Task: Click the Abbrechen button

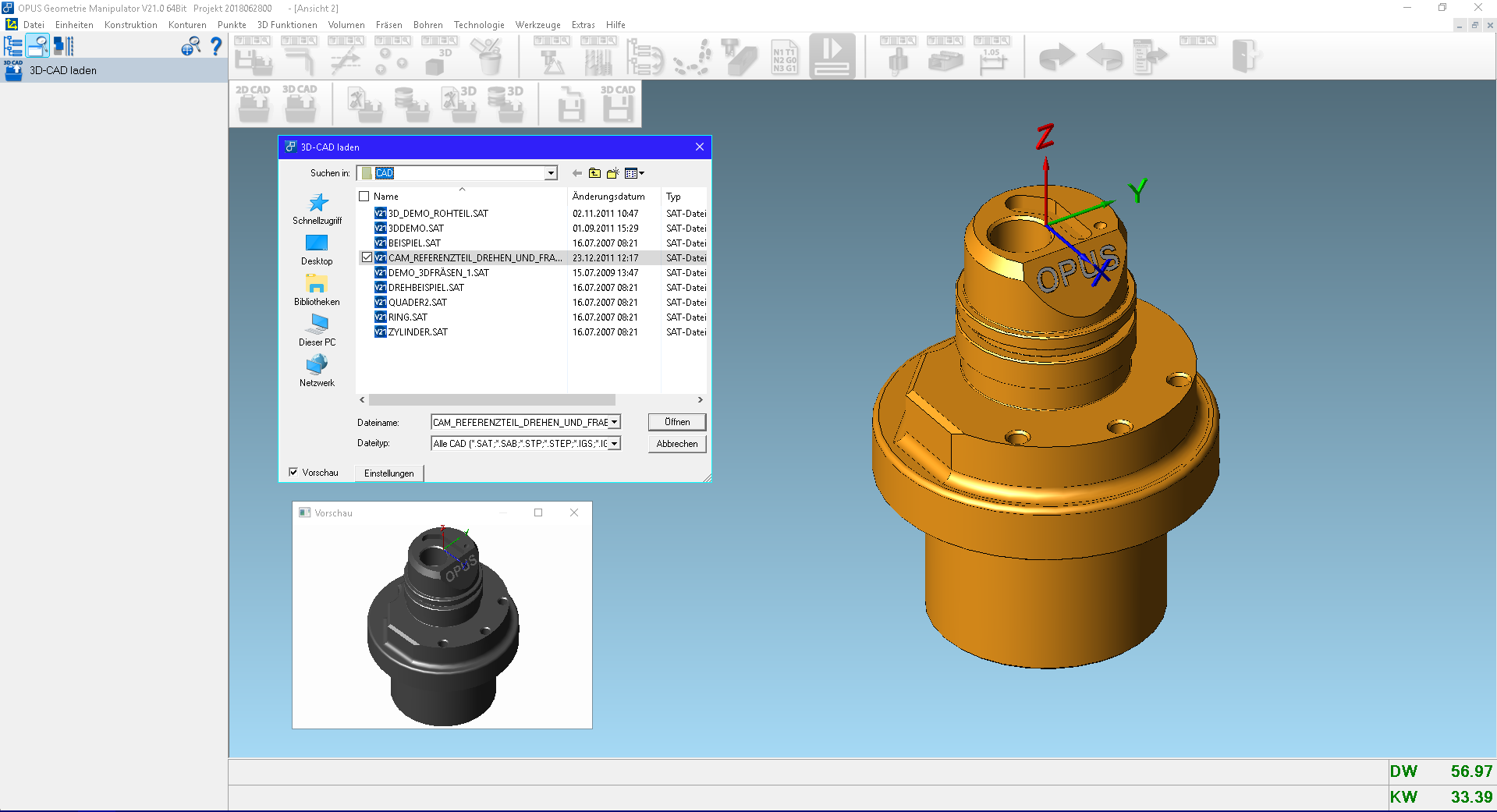Action: click(x=677, y=444)
